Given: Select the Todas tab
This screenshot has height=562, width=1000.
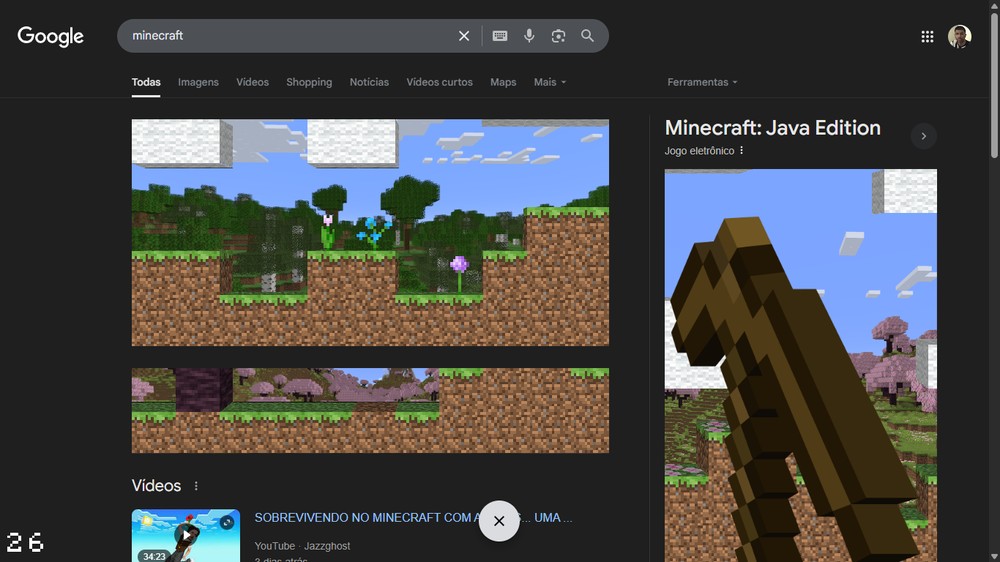Looking at the screenshot, I should point(146,82).
